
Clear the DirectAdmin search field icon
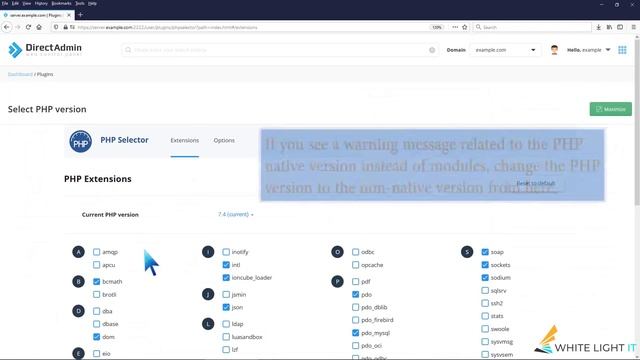[432, 50]
